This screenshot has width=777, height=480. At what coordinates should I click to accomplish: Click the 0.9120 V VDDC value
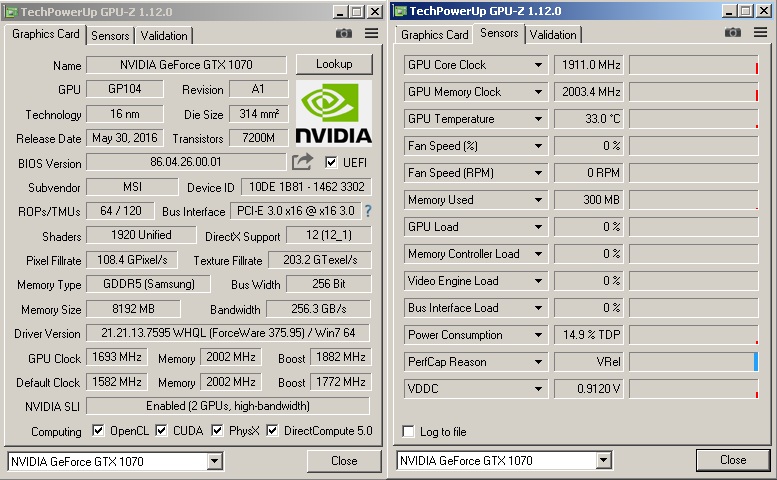589,389
